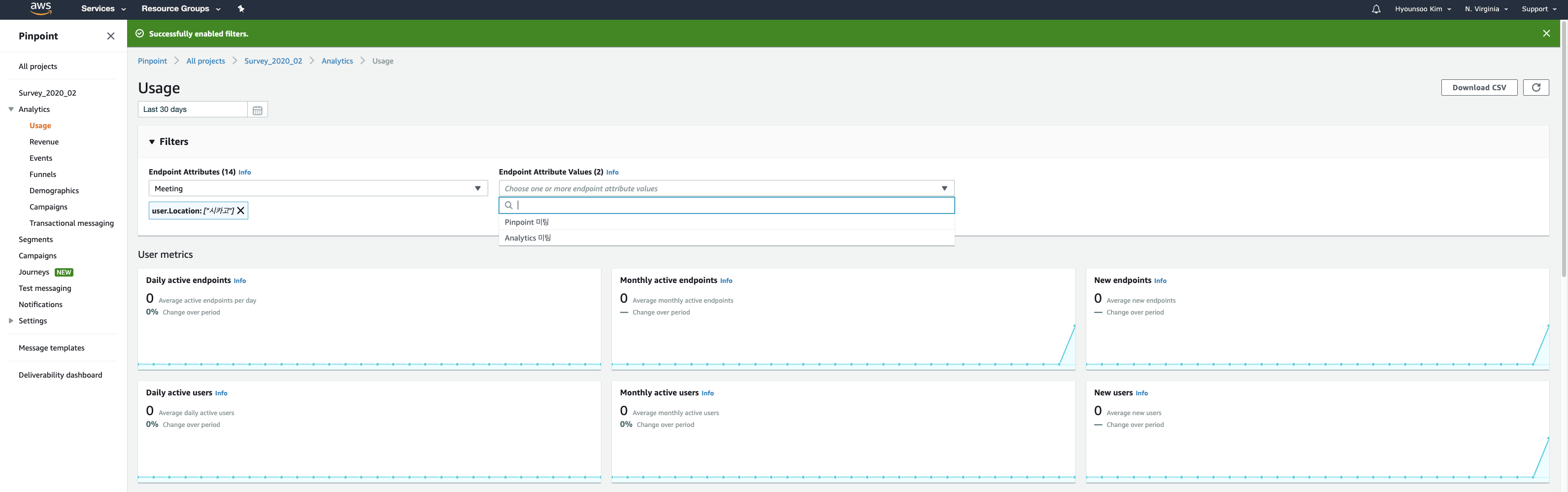The width and height of the screenshot is (1568, 492).
Task: Go to Events analytics page
Action: [x=41, y=158]
